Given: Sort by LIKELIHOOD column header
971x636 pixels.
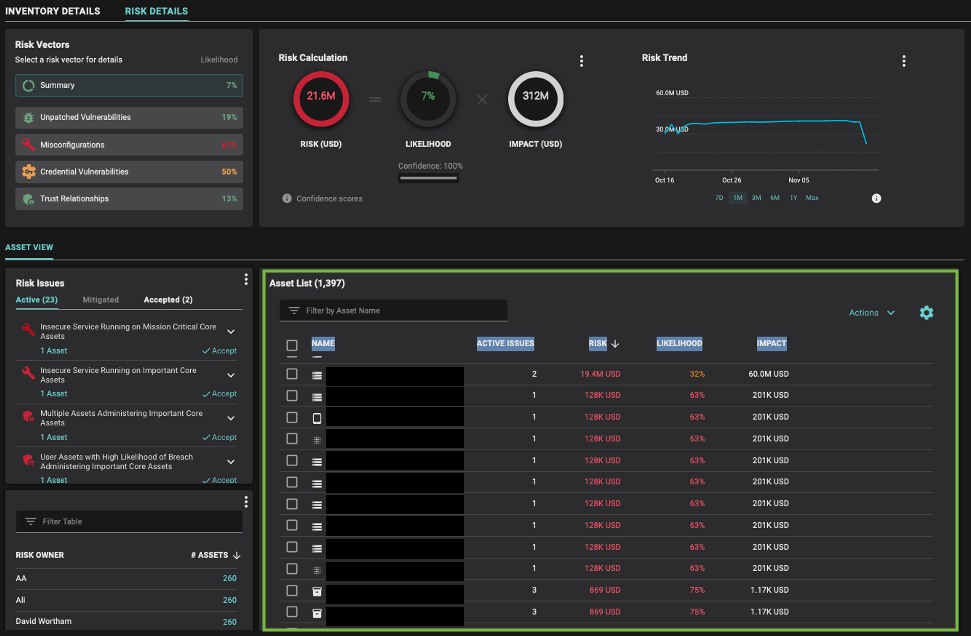Looking at the screenshot, I should point(679,344).
